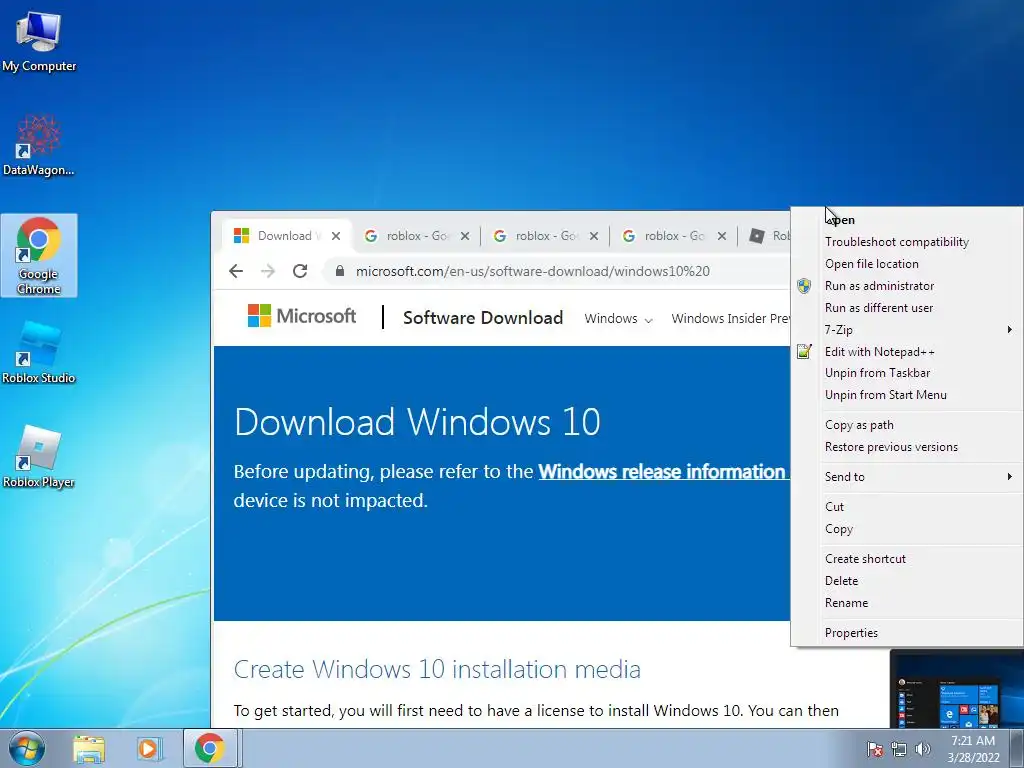Select the Roblox Player desktop icon
Image resolution: width=1024 pixels, height=768 pixels.
[39, 457]
